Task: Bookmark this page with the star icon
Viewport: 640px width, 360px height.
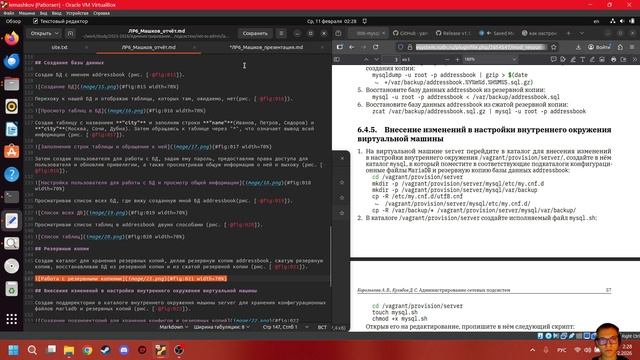Action: point(553,47)
